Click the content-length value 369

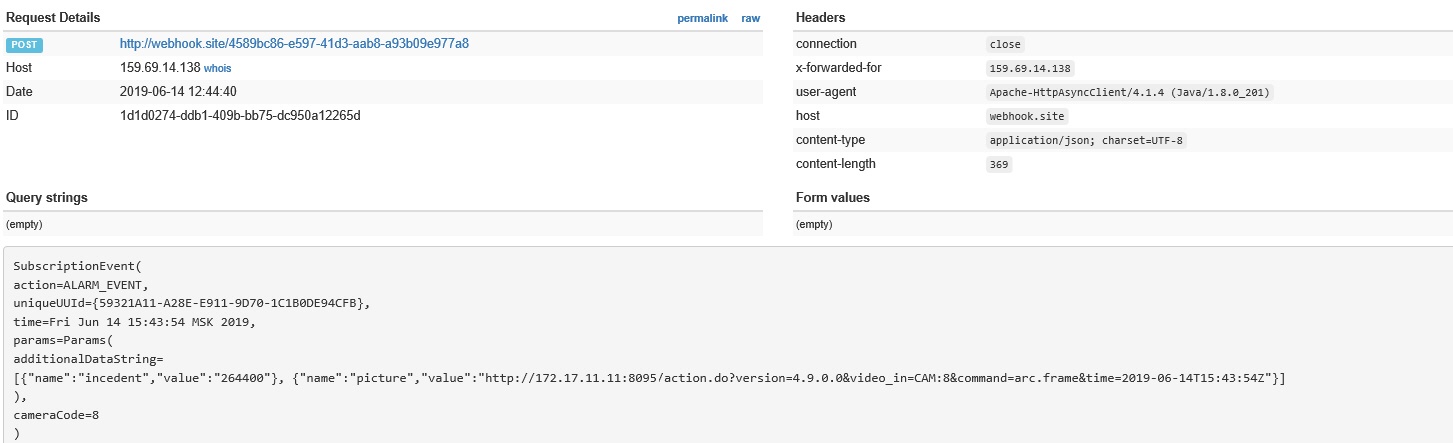[999, 165]
